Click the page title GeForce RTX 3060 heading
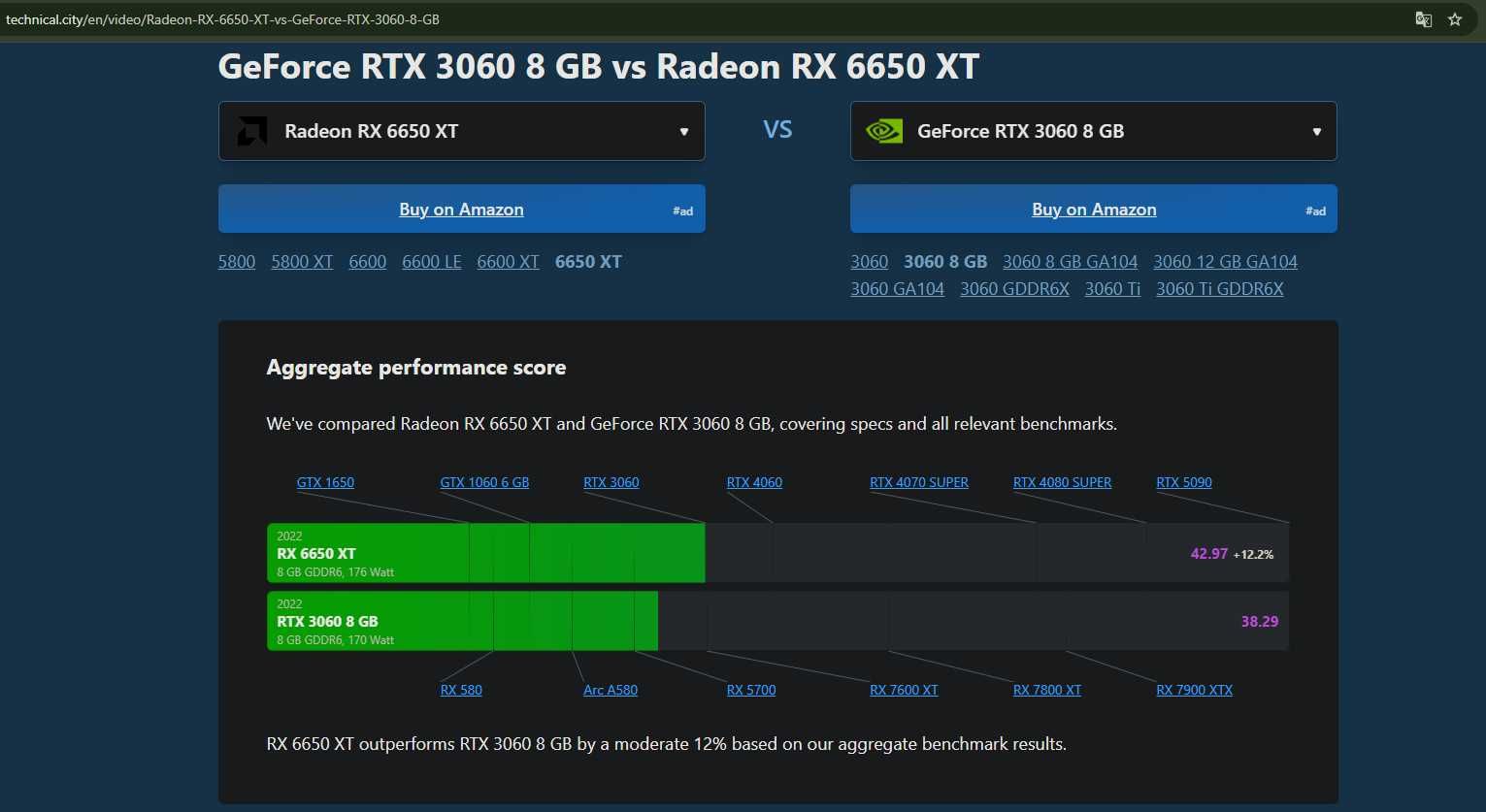Image resolution: width=1486 pixels, height=812 pixels. [599, 66]
